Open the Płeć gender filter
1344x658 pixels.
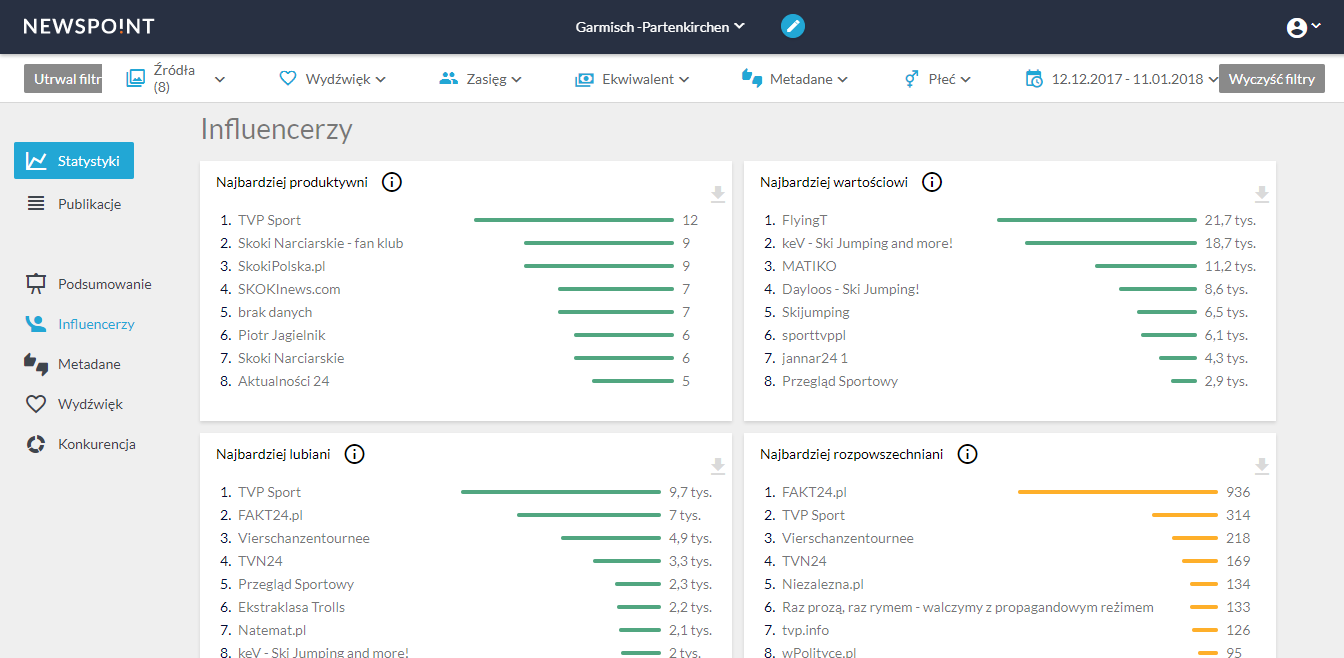coord(937,79)
